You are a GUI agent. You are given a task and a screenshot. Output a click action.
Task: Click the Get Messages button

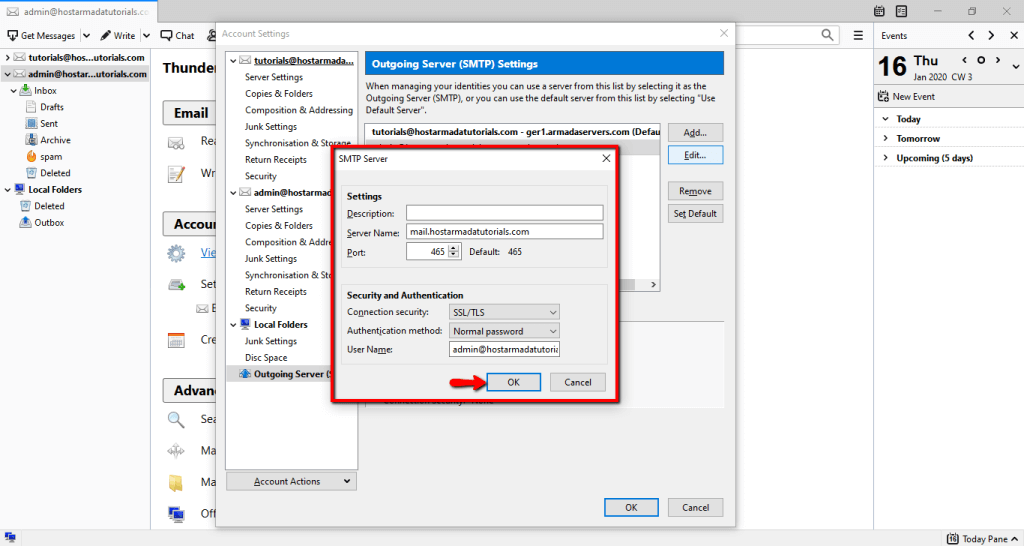point(40,35)
